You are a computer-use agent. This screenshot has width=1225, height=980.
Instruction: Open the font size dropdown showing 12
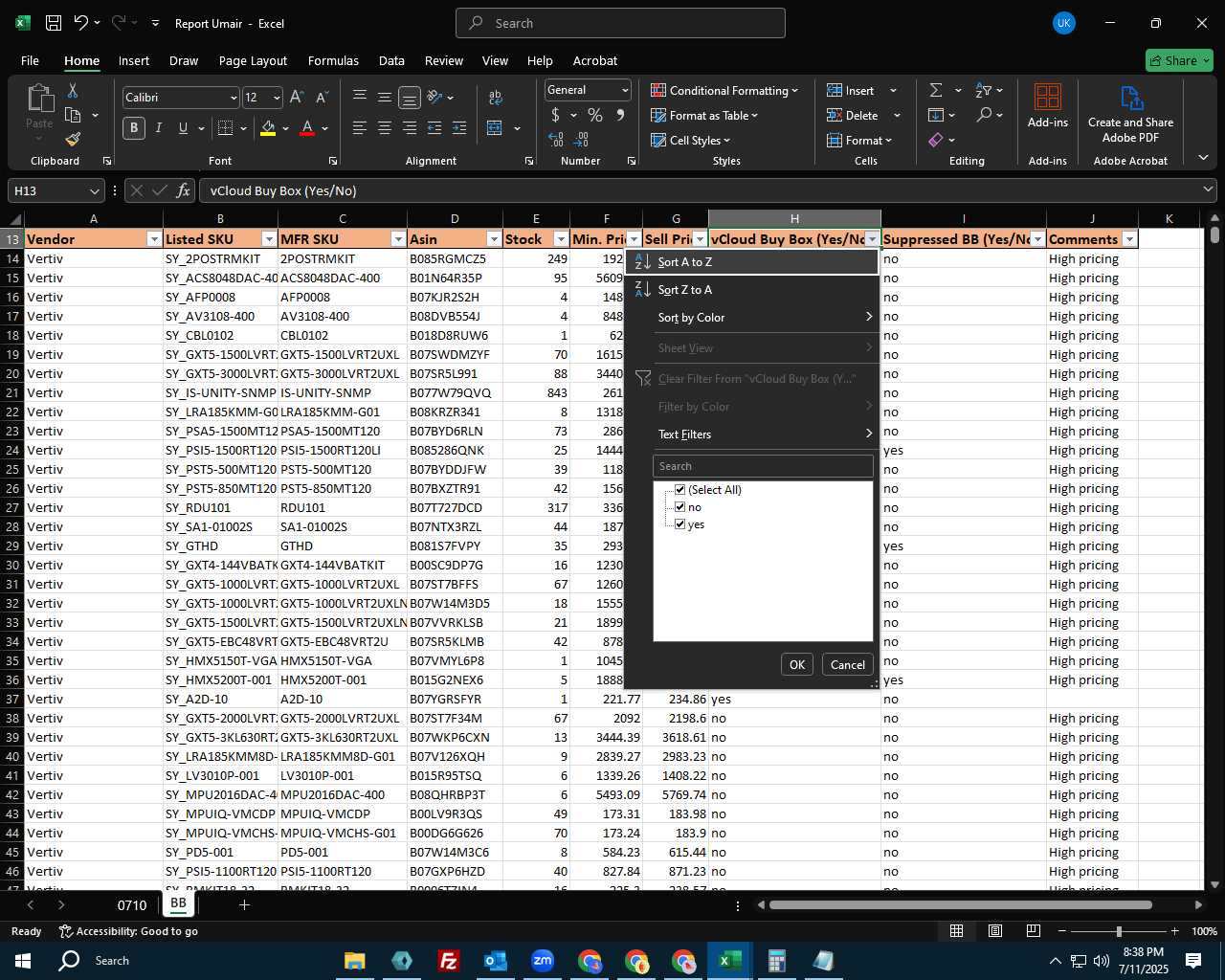(278, 98)
